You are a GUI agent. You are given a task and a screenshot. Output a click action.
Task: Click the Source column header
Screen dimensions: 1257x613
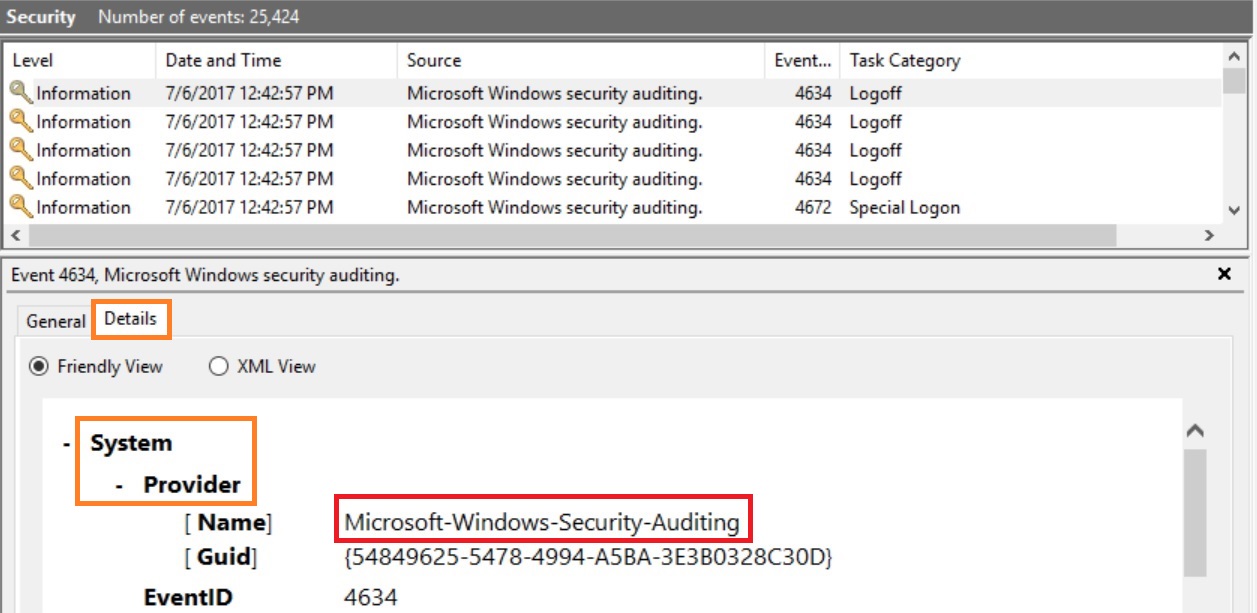tap(580, 60)
